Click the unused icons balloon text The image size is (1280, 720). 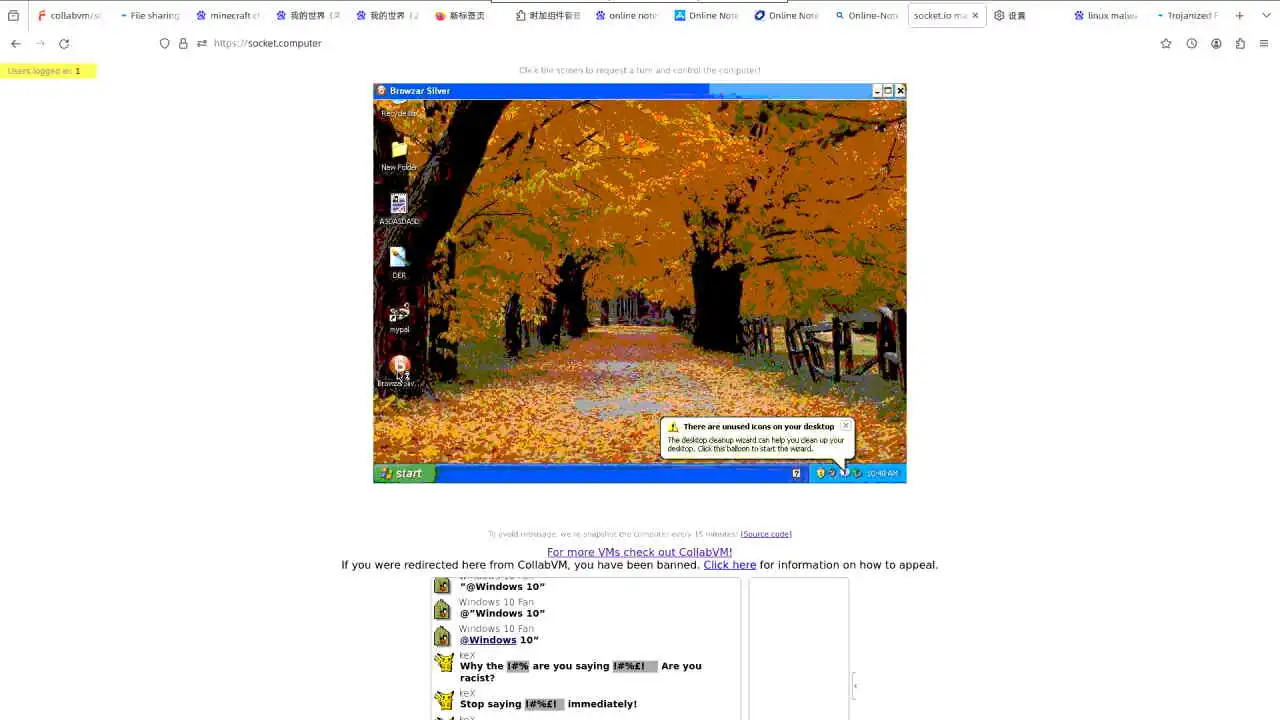click(755, 444)
